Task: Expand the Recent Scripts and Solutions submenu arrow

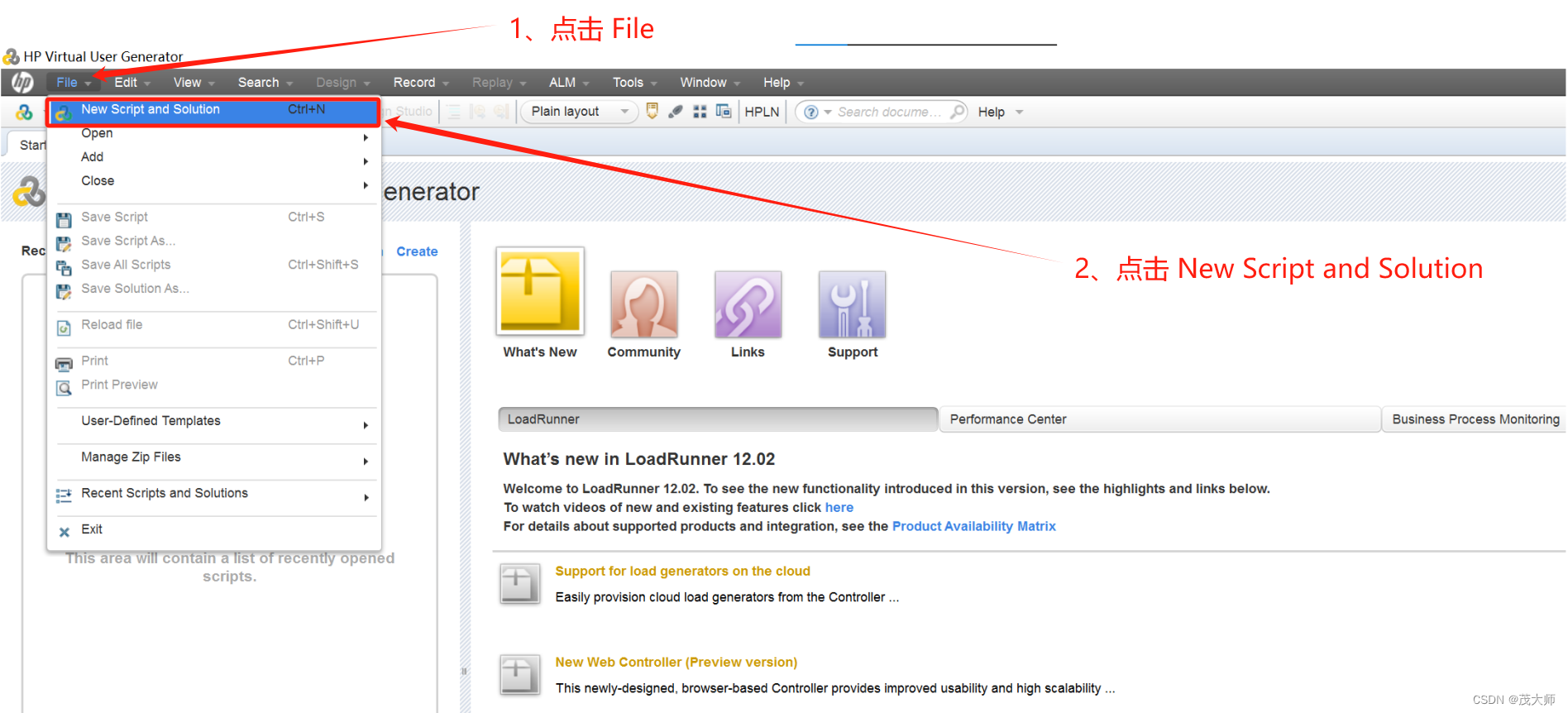Action: (x=366, y=497)
